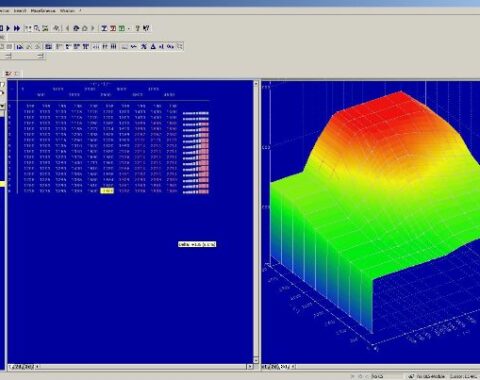Toggle the green 3D view mode icon
Screen dimensions: 480x380
pyautogui.click(x=122, y=28)
